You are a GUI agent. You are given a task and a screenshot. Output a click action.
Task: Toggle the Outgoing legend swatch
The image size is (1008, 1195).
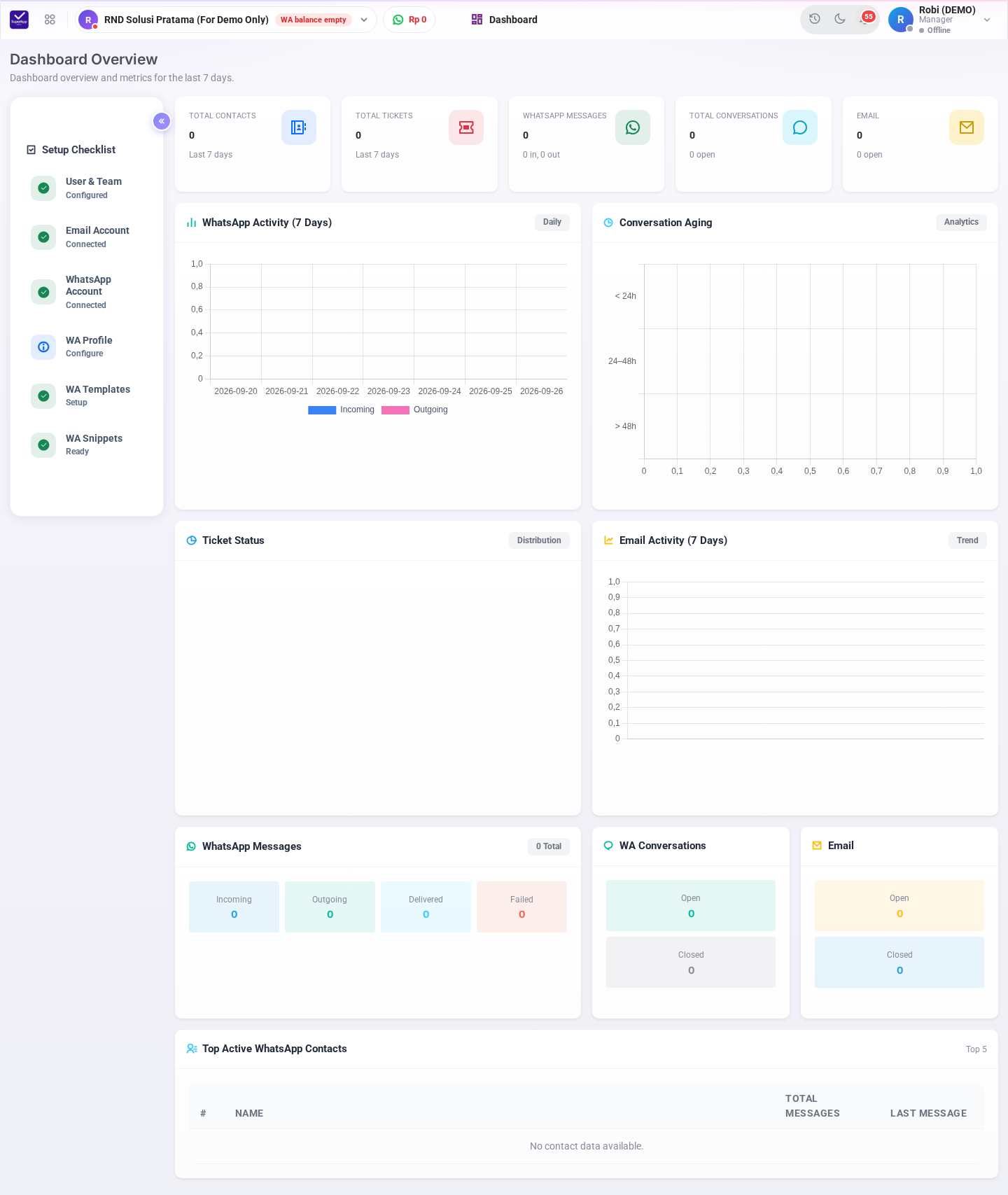[395, 410]
